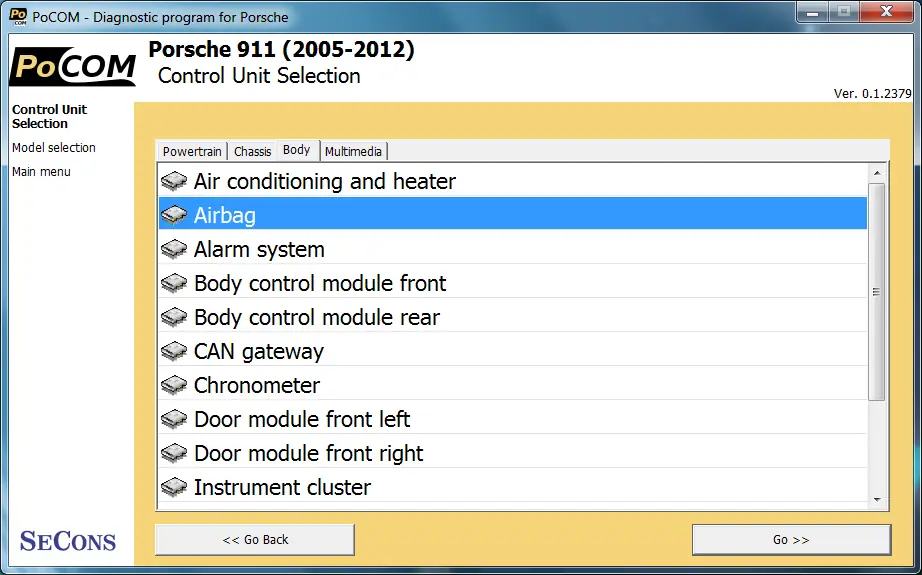Click the scrollbar up arrow in the list

coord(877,173)
